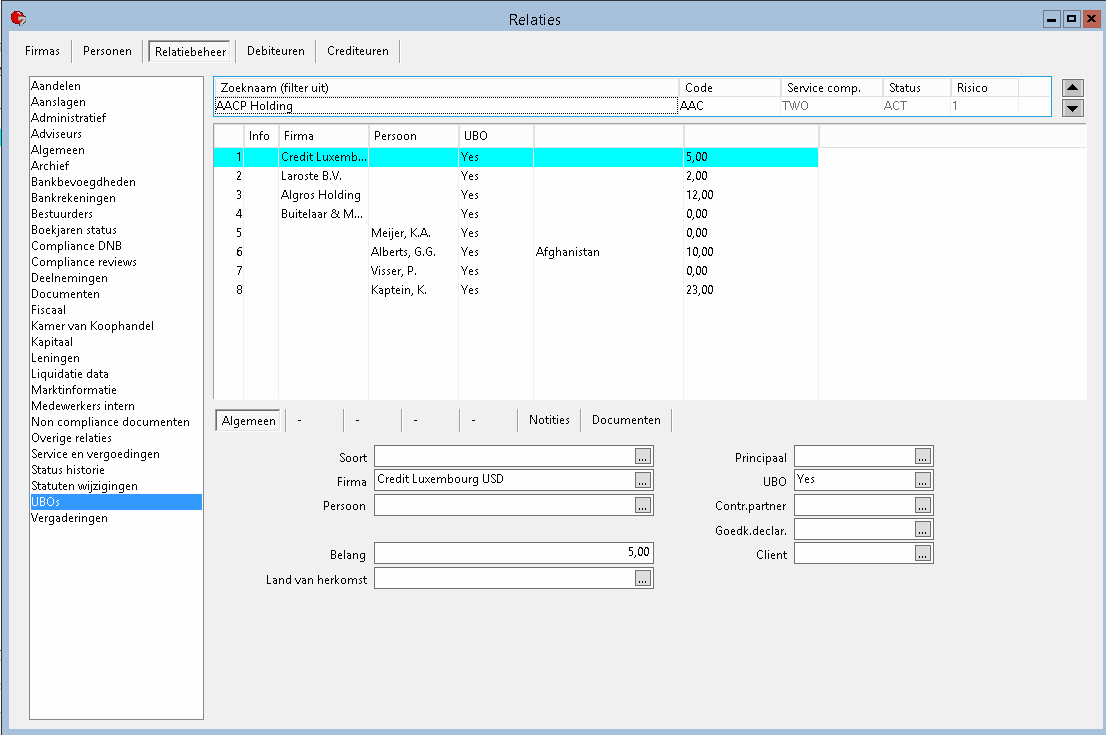This screenshot has height=735, width=1106.
Task: Open the UBO lookup button
Action: tap(923, 480)
